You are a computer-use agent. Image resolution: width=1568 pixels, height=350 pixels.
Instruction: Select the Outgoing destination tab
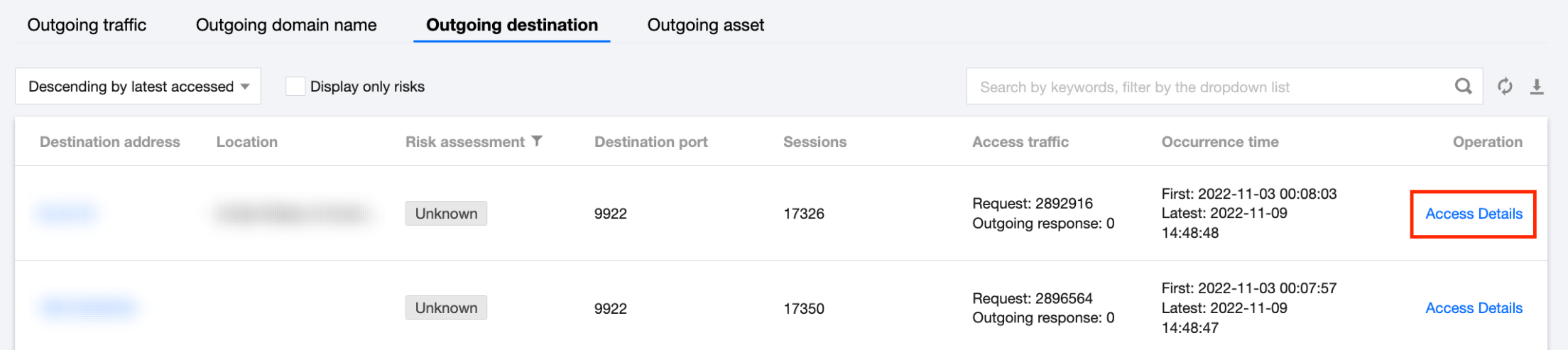coord(511,25)
